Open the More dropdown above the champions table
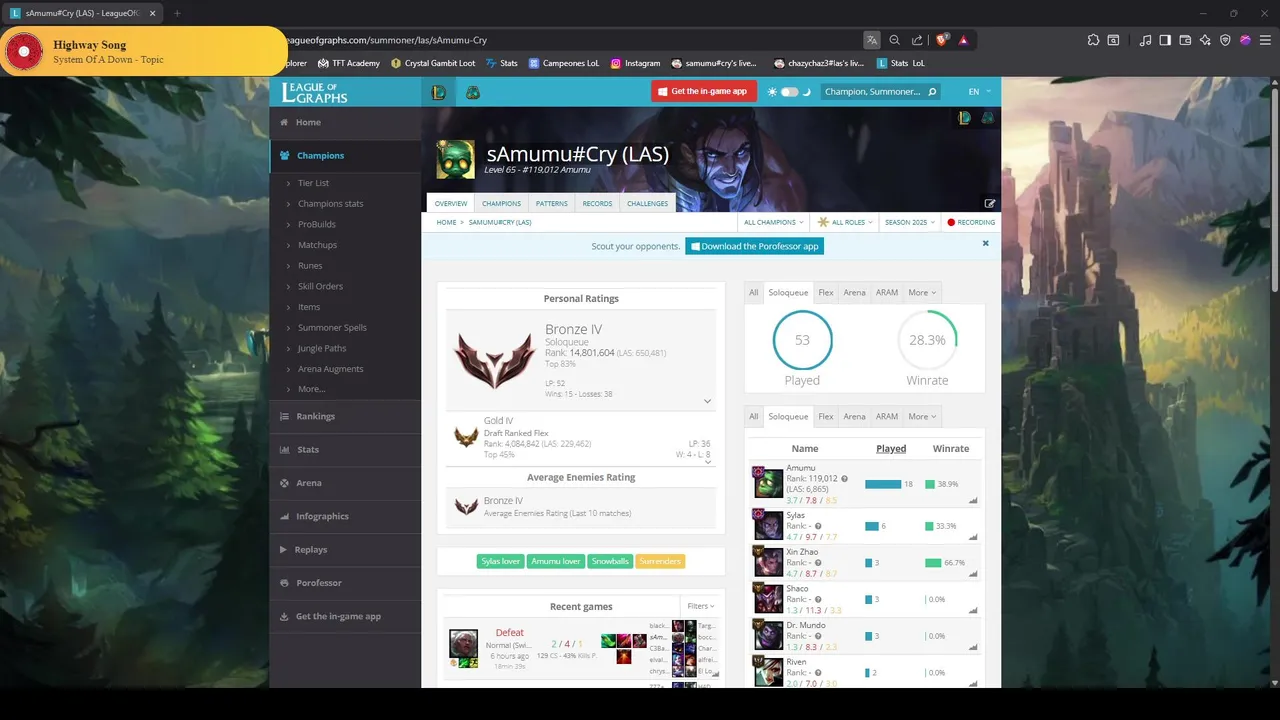The image size is (1280, 720). (x=921, y=416)
